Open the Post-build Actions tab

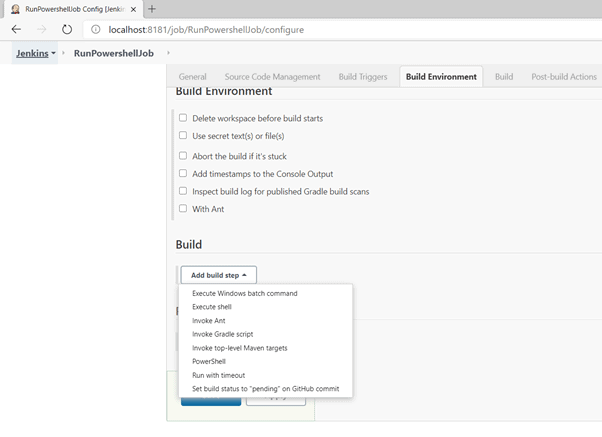point(564,77)
